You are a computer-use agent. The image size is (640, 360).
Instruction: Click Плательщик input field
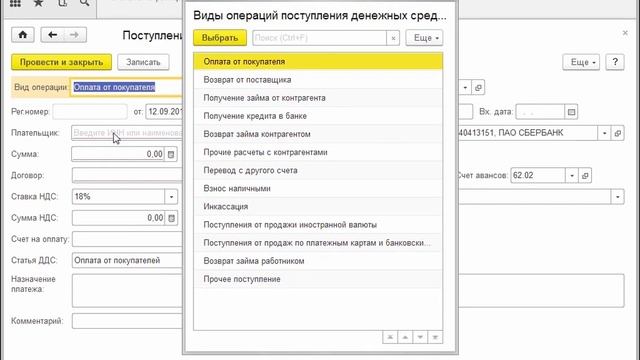pos(127,133)
